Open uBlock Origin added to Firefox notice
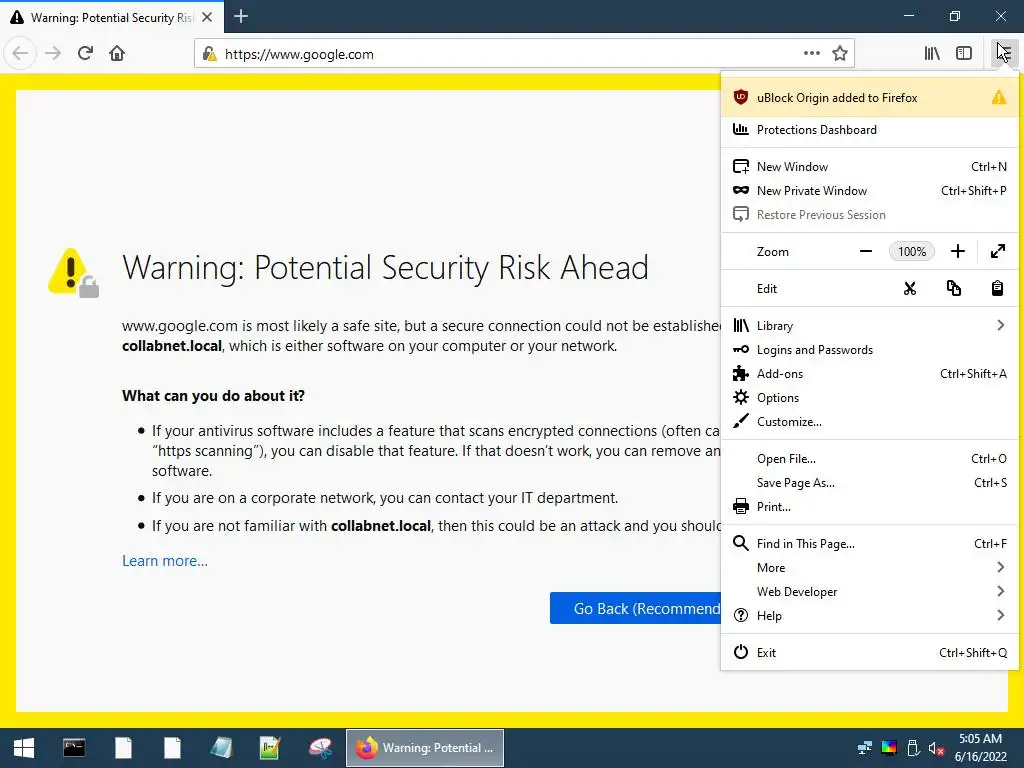1024x768 pixels. point(869,98)
